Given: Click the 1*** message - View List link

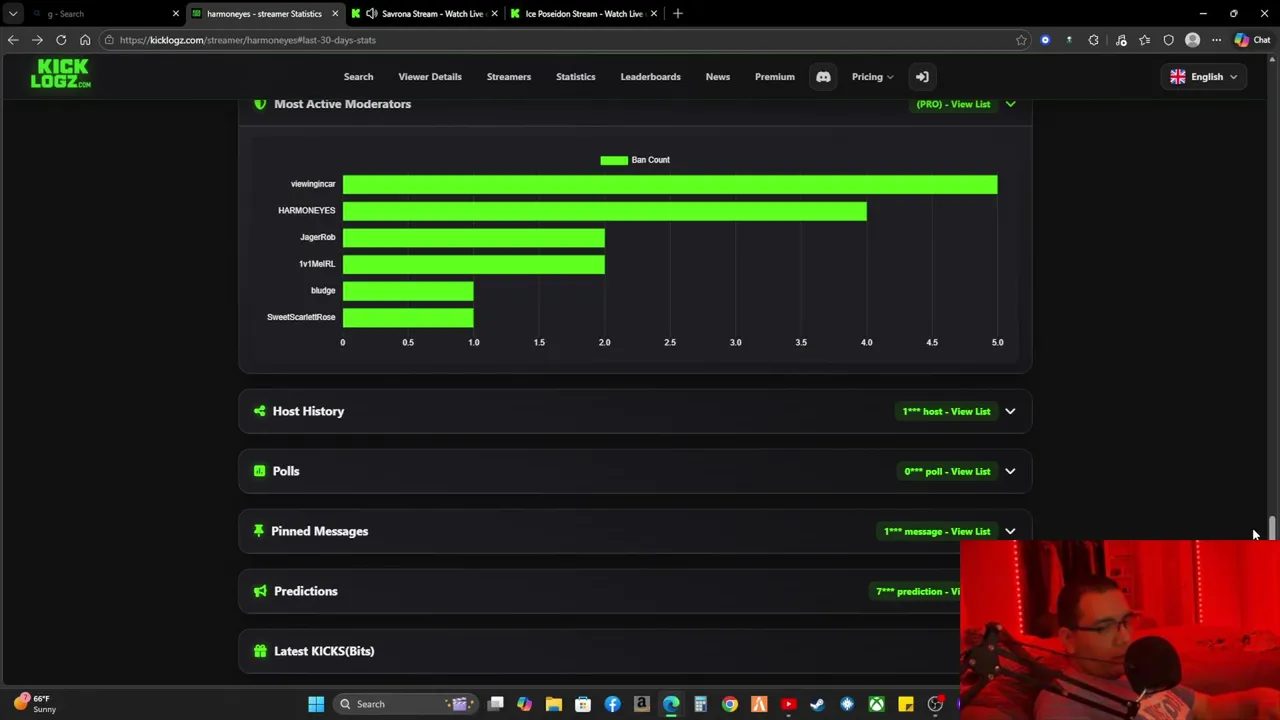Looking at the screenshot, I should click(937, 531).
